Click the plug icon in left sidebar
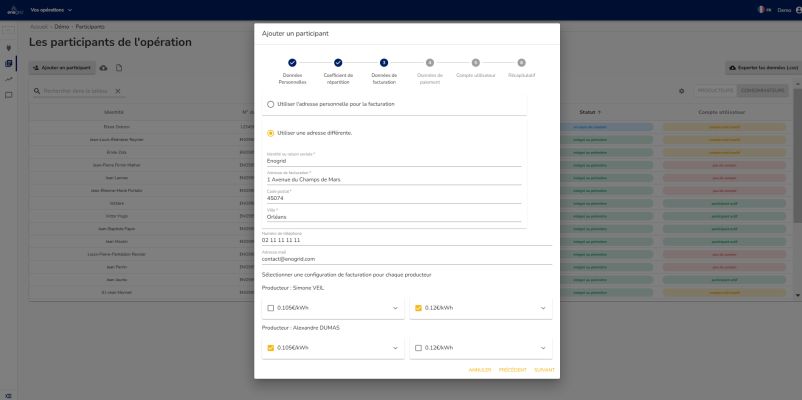This screenshot has height=400, width=802. point(8,47)
